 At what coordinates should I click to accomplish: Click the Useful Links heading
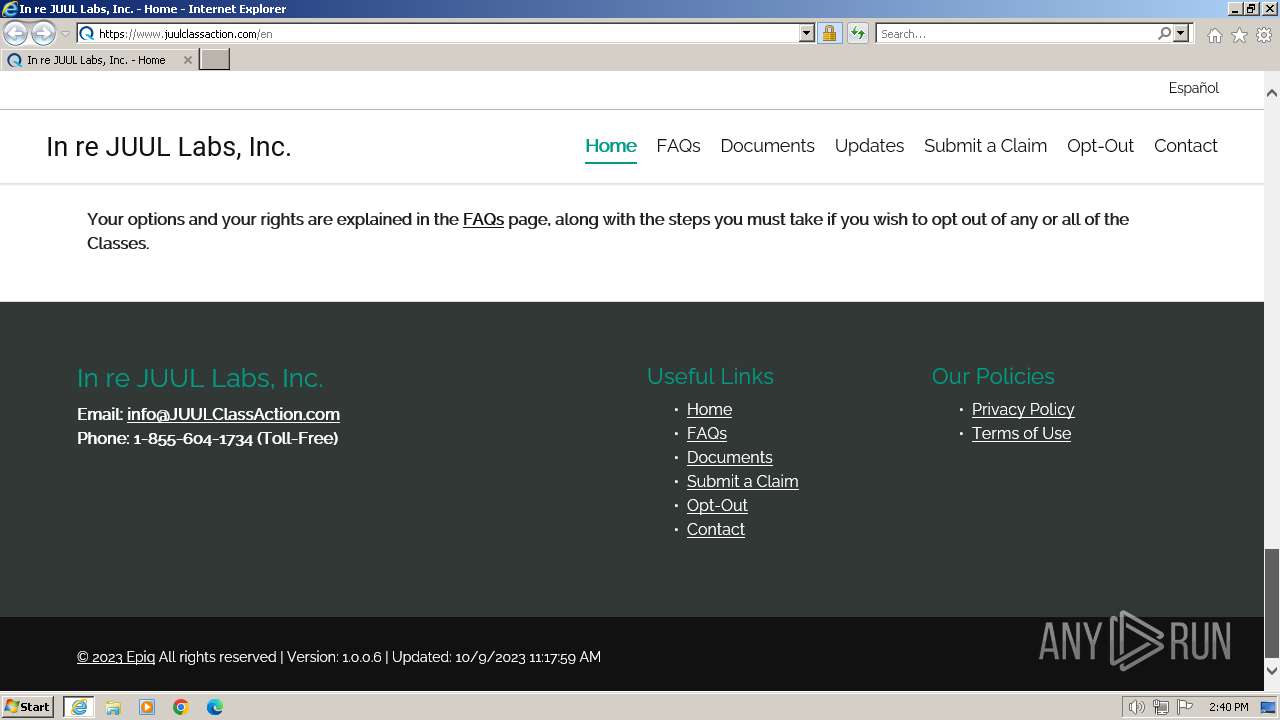point(710,376)
